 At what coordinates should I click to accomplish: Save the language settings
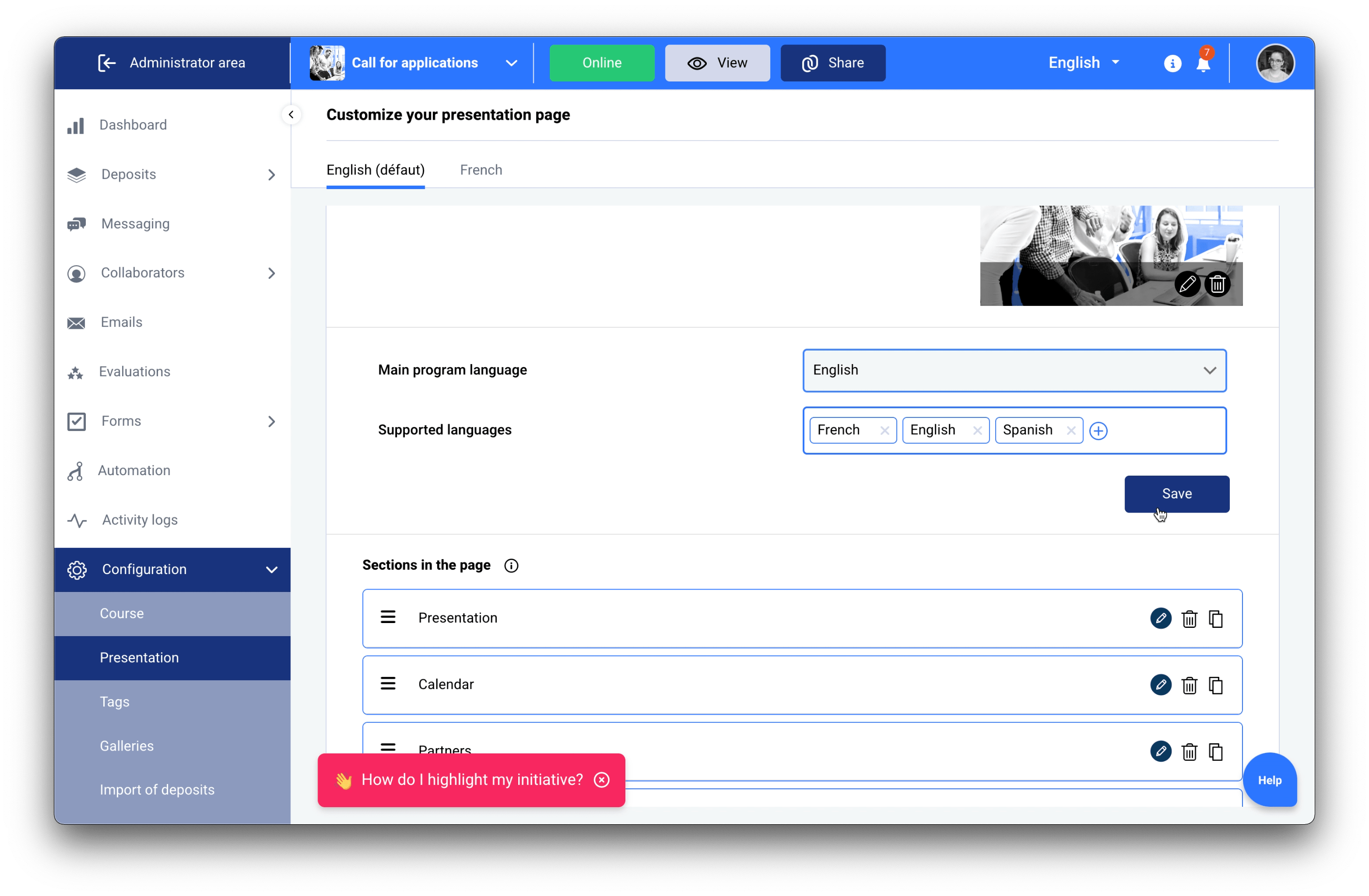click(1177, 494)
